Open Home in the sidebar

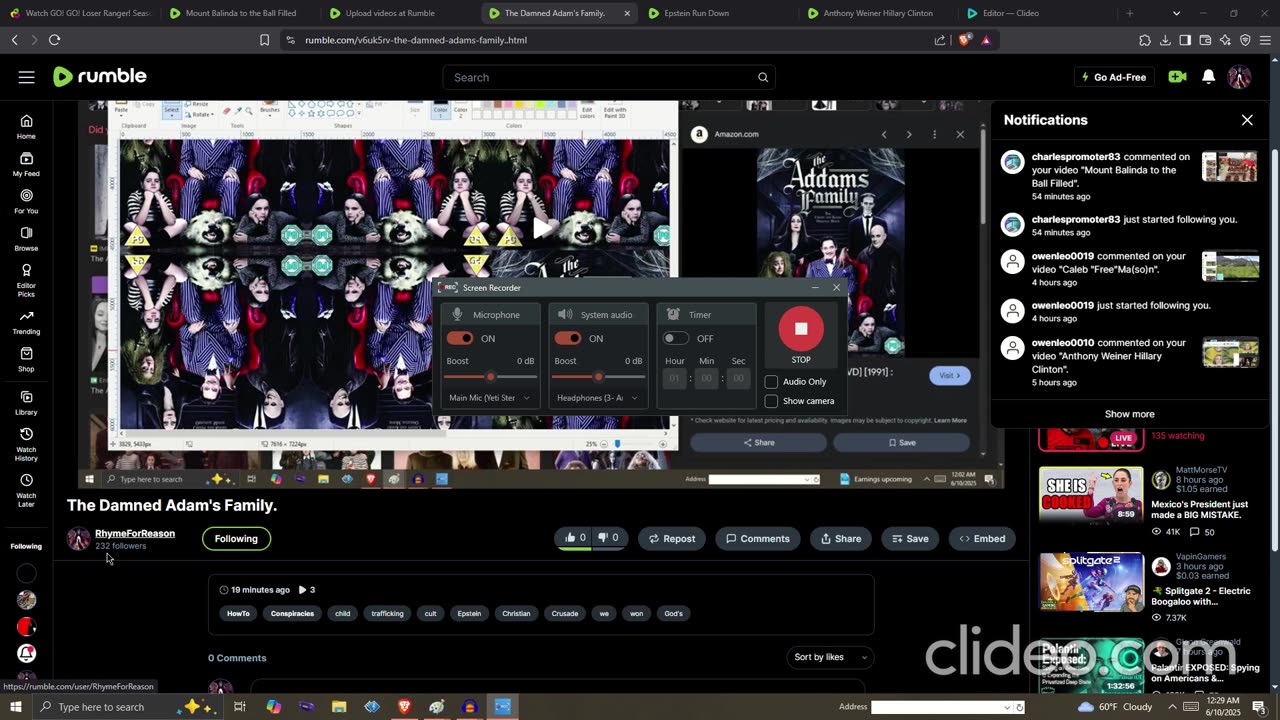[26, 127]
